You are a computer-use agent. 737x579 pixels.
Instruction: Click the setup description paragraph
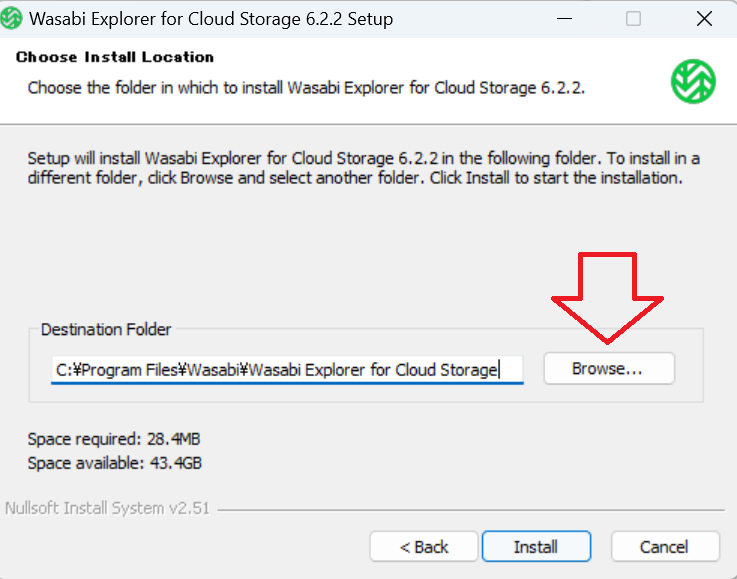pos(363,168)
